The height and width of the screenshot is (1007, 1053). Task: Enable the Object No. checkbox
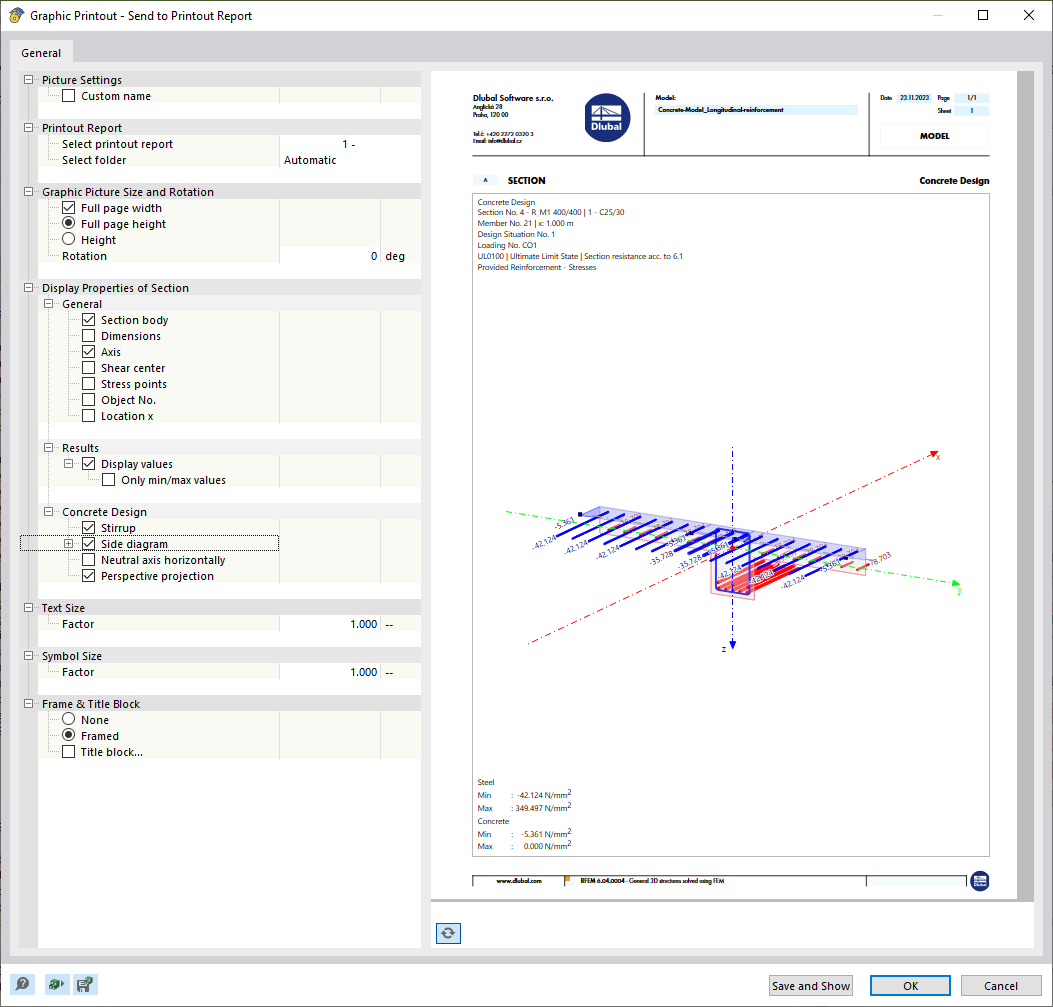point(89,400)
